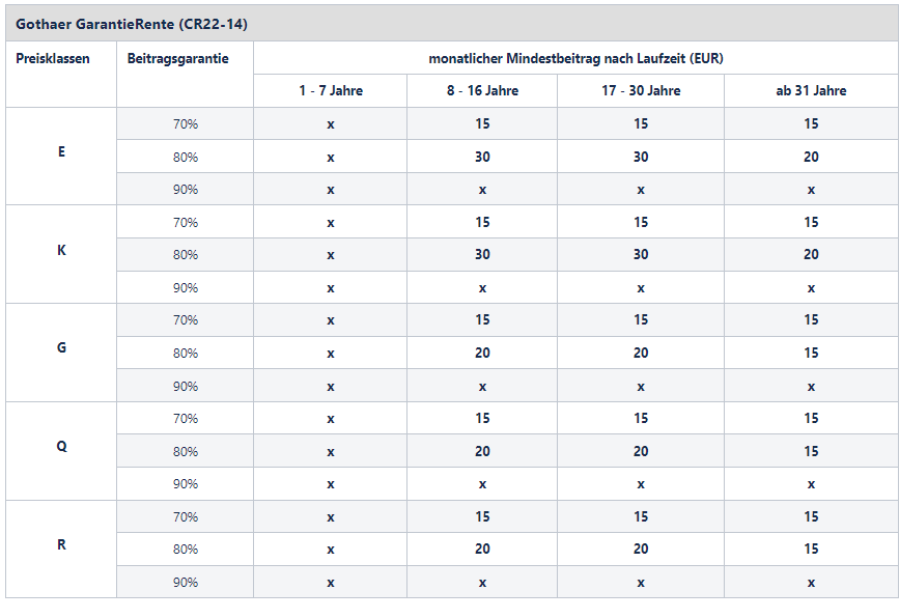
Task: Click value 20 for class G 80% 17-30 Jahre
Action: pyautogui.click(x=641, y=353)
